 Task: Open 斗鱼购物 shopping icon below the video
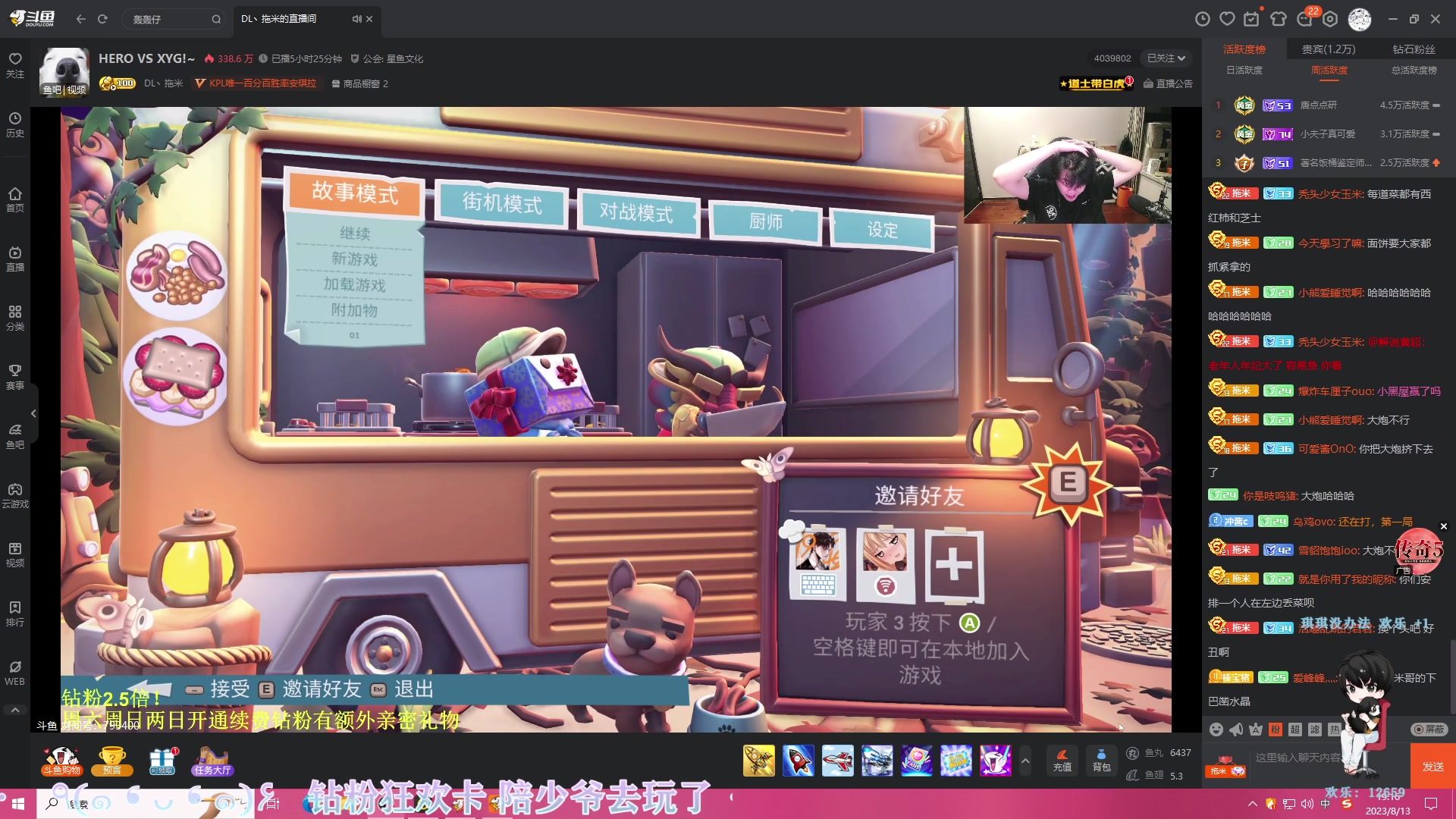coord(62,761)
